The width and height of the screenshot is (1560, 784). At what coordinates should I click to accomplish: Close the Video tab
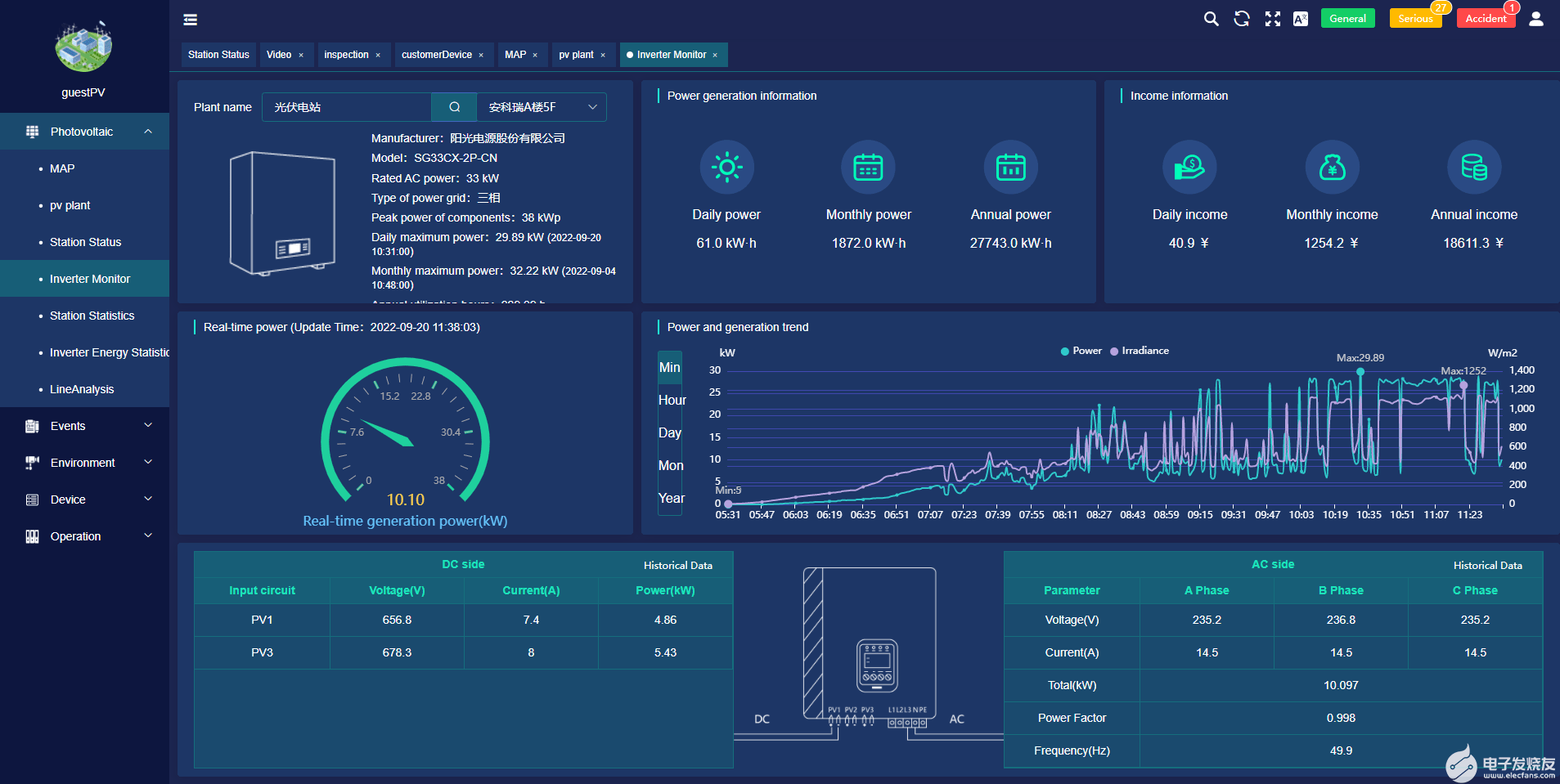coord(301,56)
